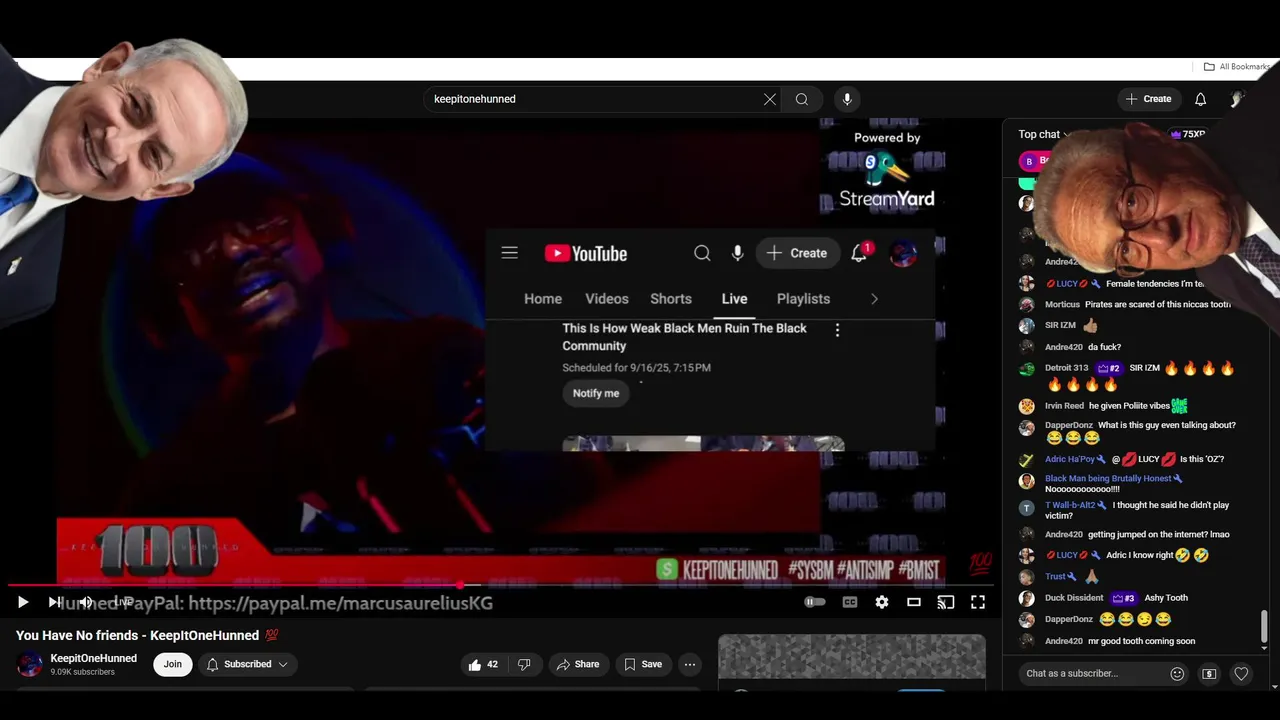The image size is (1280, 720).
Task: Switch to theater mode
Action: pyautogui.click(x=913, y=602)
